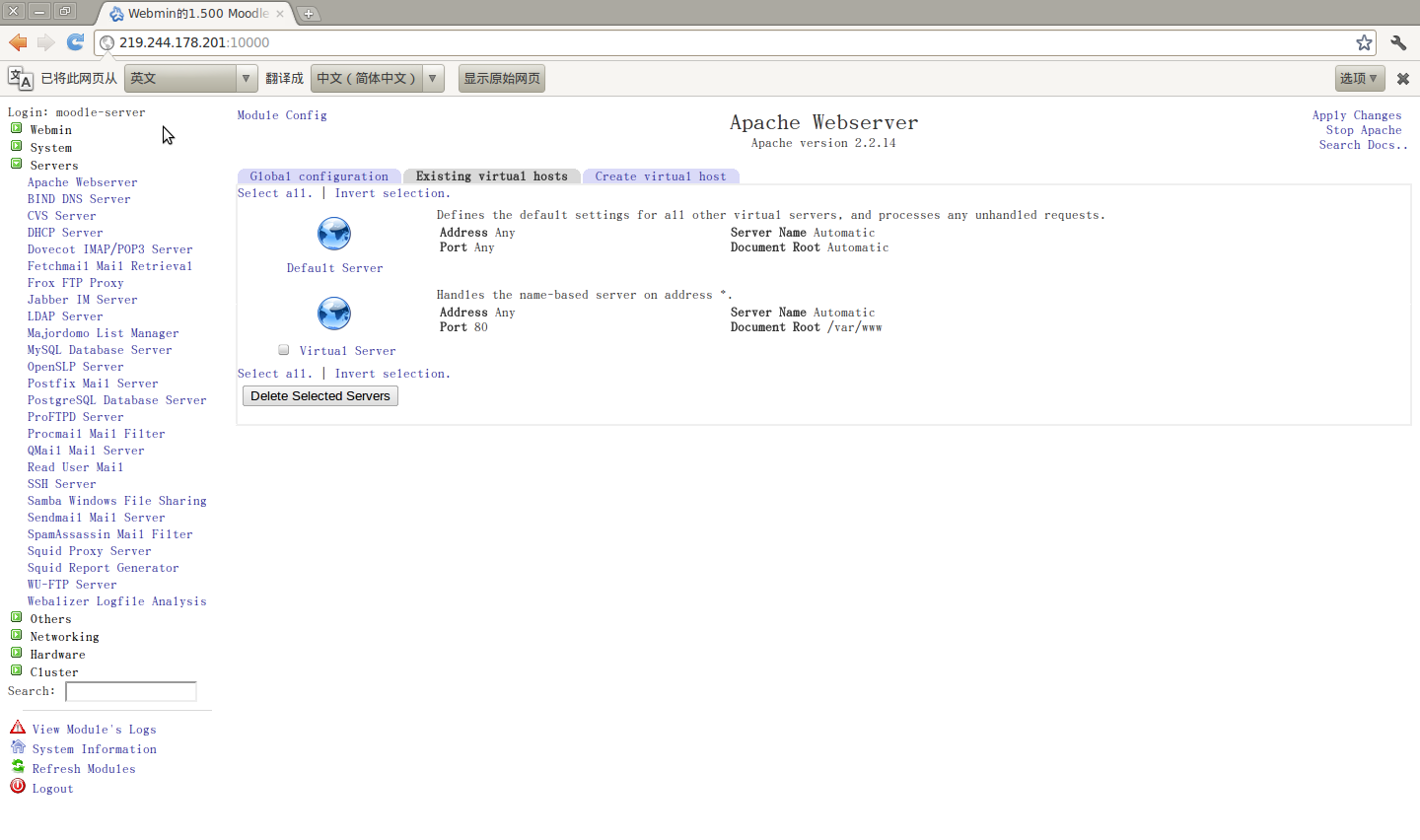1420x840 pixels.
Task: Open BIND DNS Server module
Action: pos(79,199)
